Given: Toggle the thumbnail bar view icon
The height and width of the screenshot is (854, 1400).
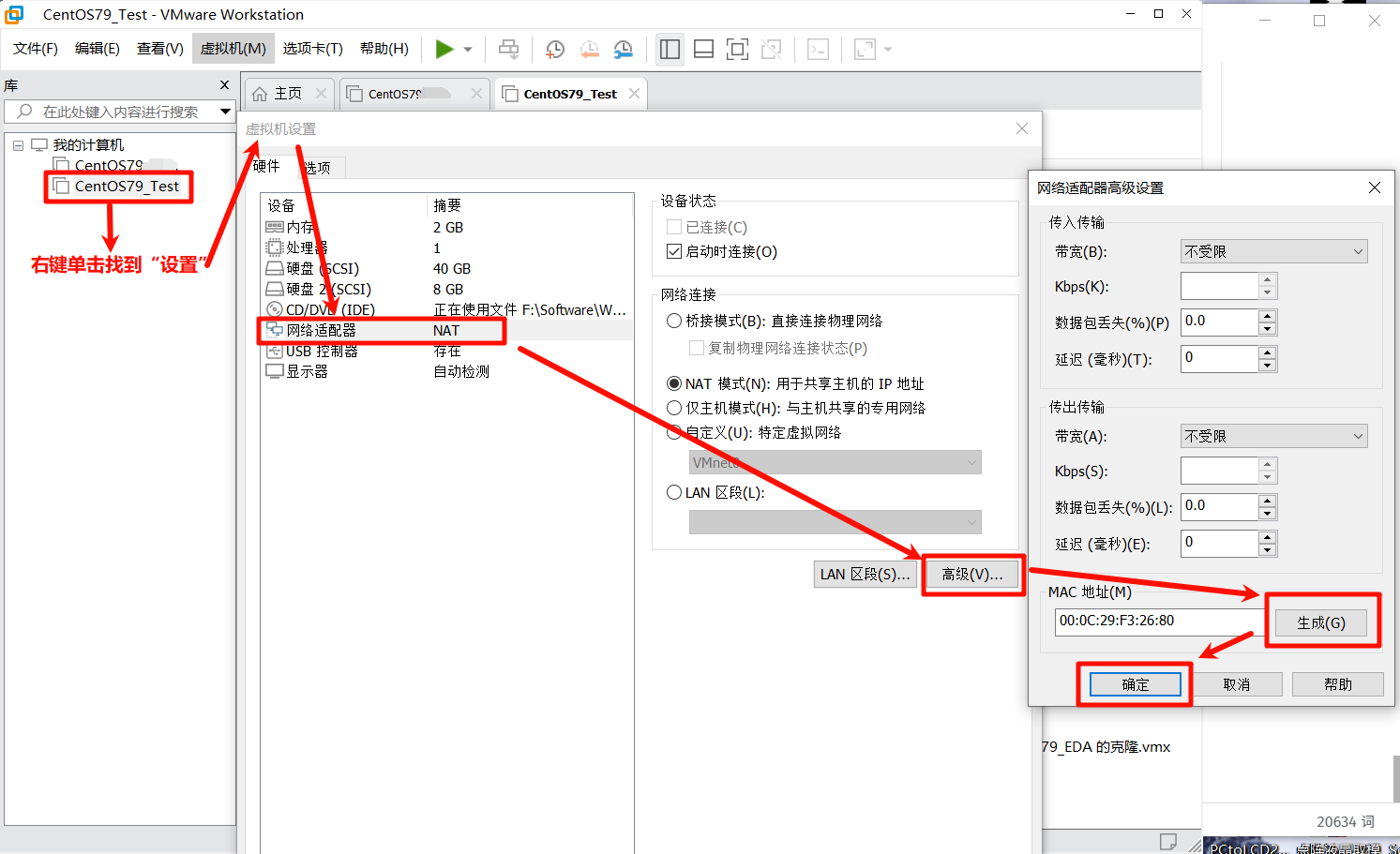Looking at the screenshot, I should click(703, 50).
